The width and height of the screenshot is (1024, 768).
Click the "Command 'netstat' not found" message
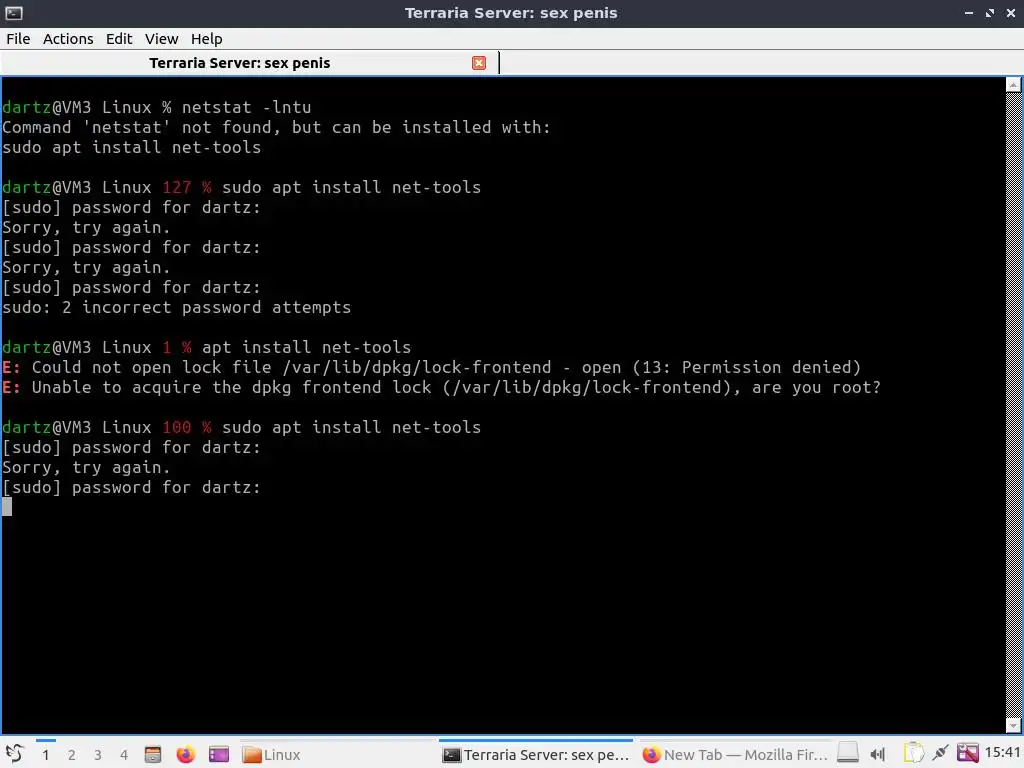276,127
